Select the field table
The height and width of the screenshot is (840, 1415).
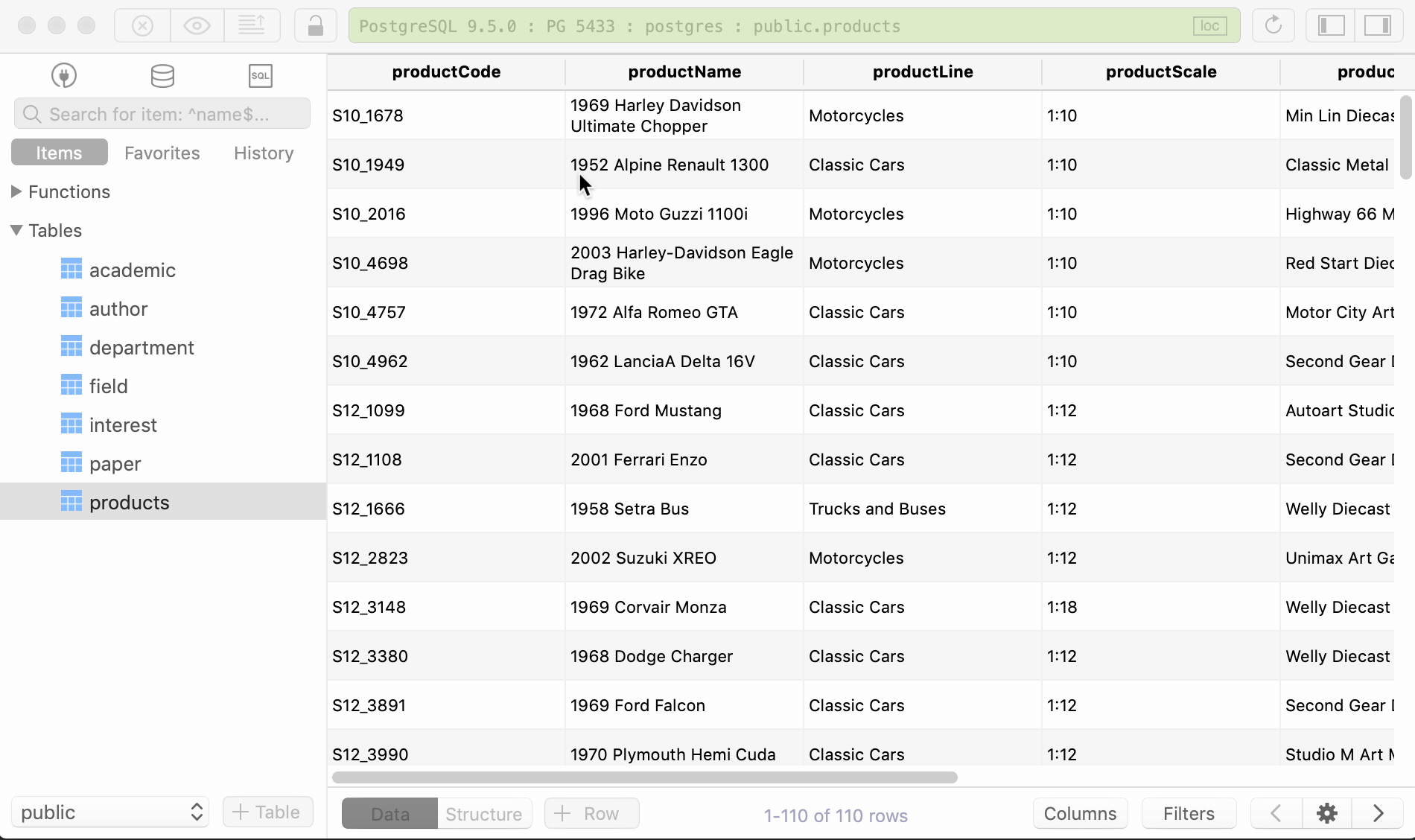163,386
